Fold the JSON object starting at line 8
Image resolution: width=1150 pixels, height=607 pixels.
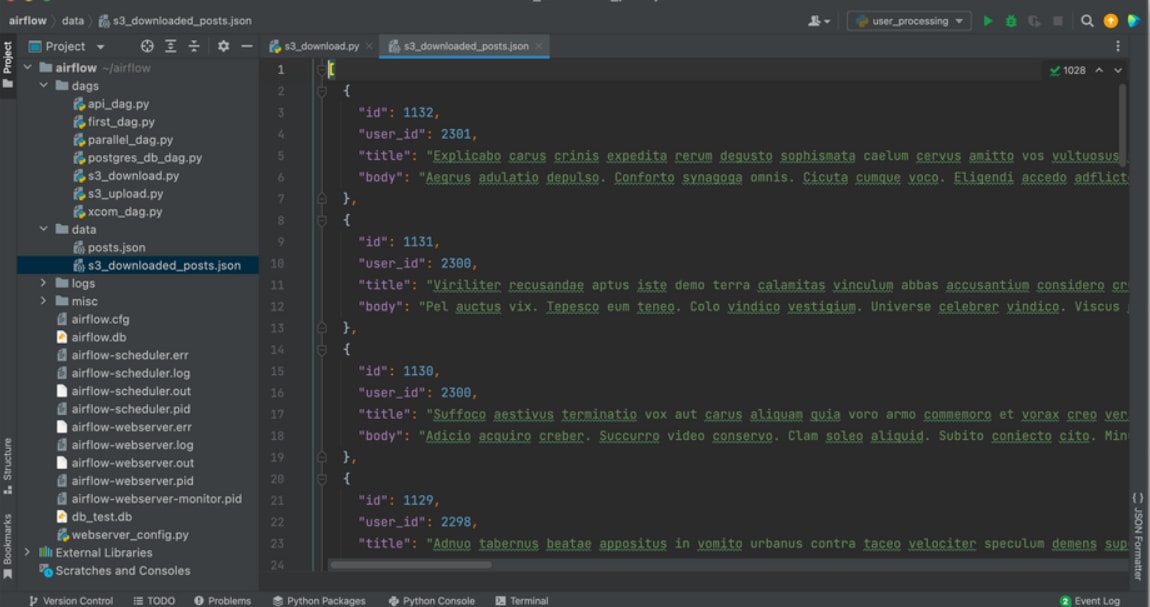pos(321,220)
